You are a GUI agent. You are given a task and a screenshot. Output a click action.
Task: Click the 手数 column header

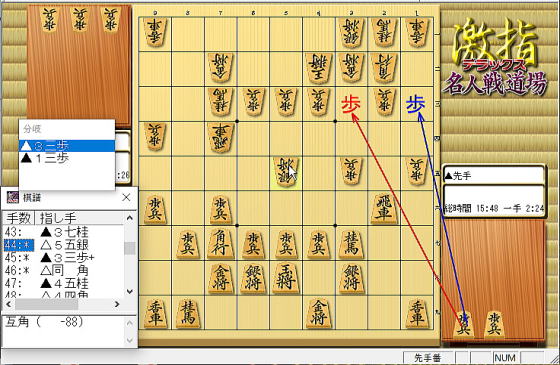coord(19,218)
